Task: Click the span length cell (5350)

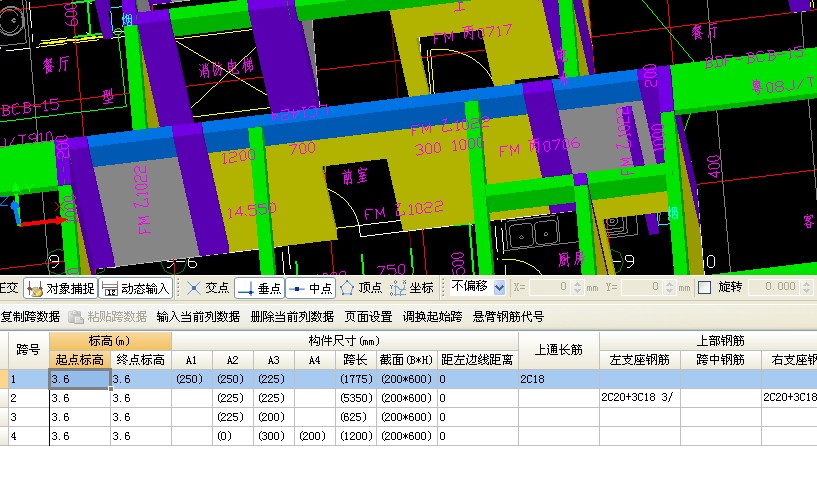Action: click(x=355, y=398)
